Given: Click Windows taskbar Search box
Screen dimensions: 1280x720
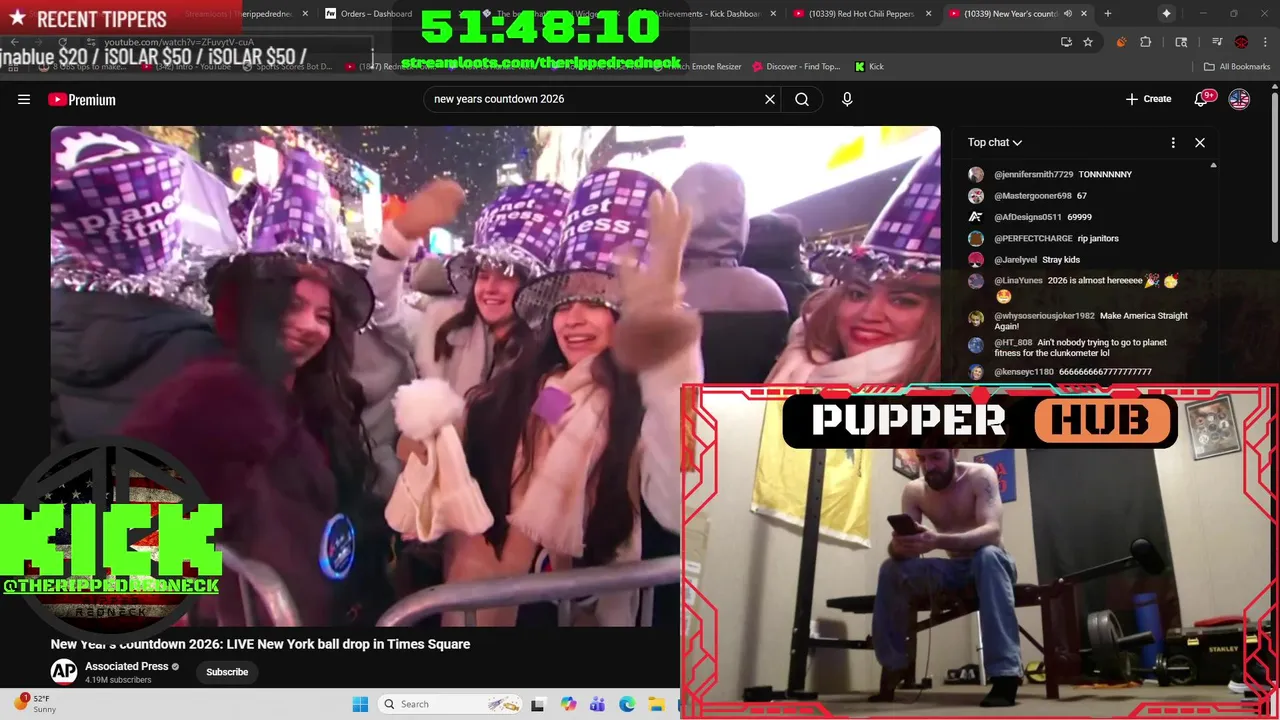Looking at the screenshot, I should point(450,704).
